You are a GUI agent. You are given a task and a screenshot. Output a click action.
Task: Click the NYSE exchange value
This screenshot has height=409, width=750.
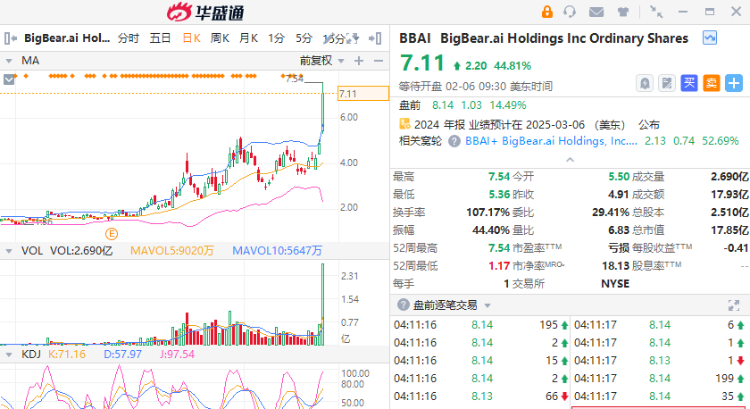click(615, 284)
